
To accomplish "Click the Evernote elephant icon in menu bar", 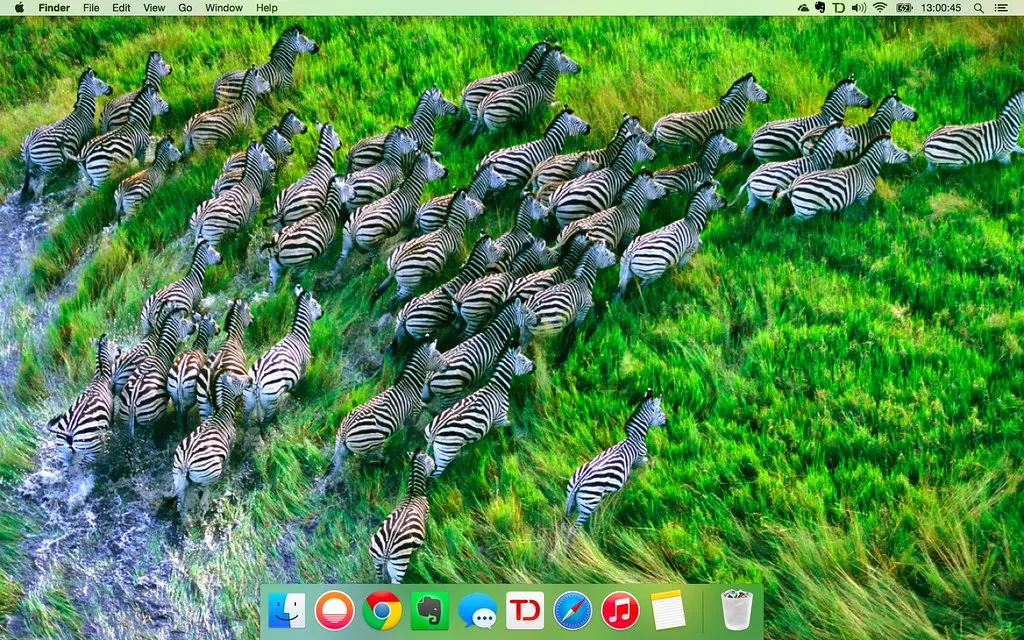I will (x=820, y=8).
